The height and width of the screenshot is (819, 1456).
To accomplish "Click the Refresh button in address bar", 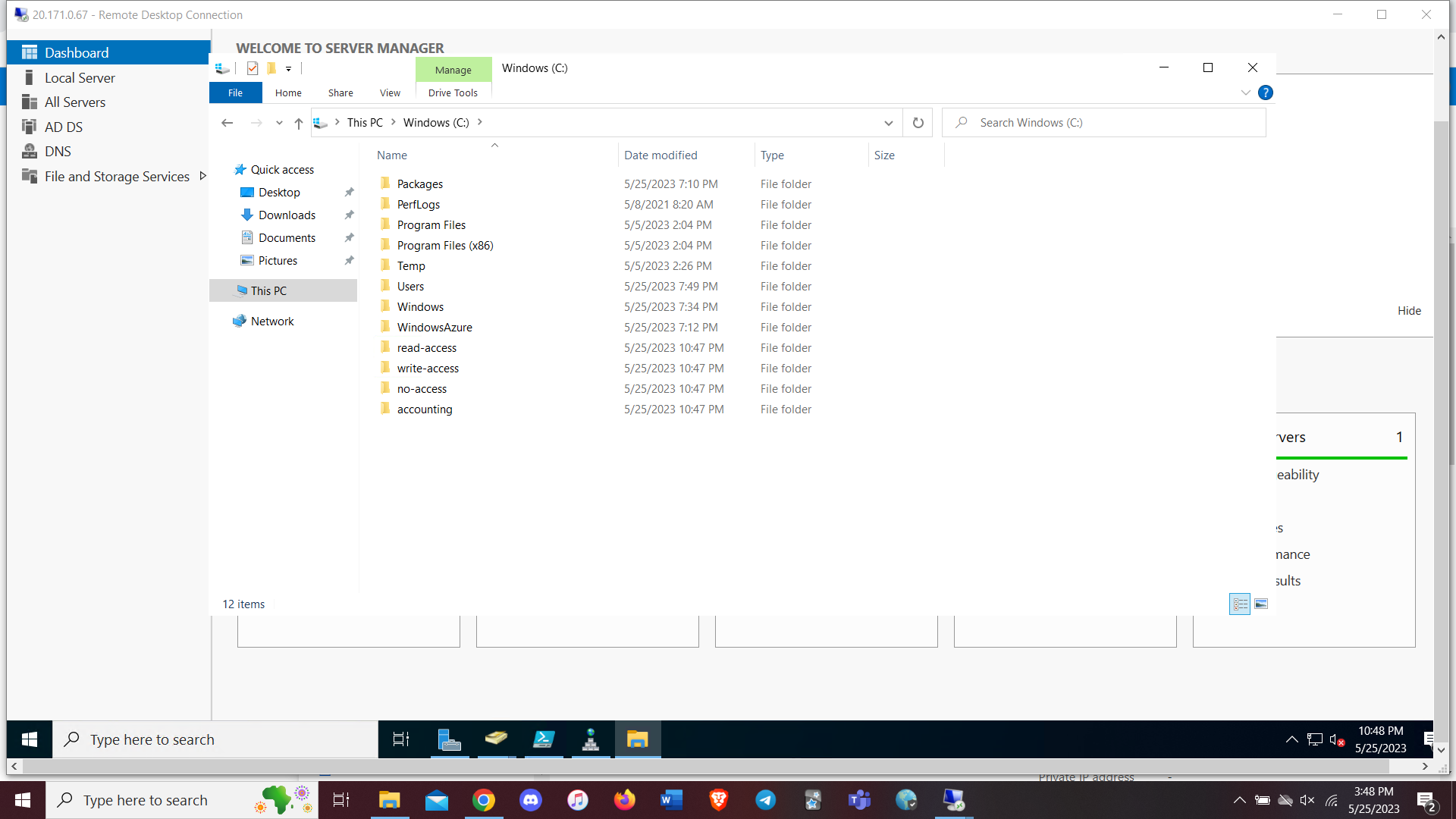I will 918,123.
